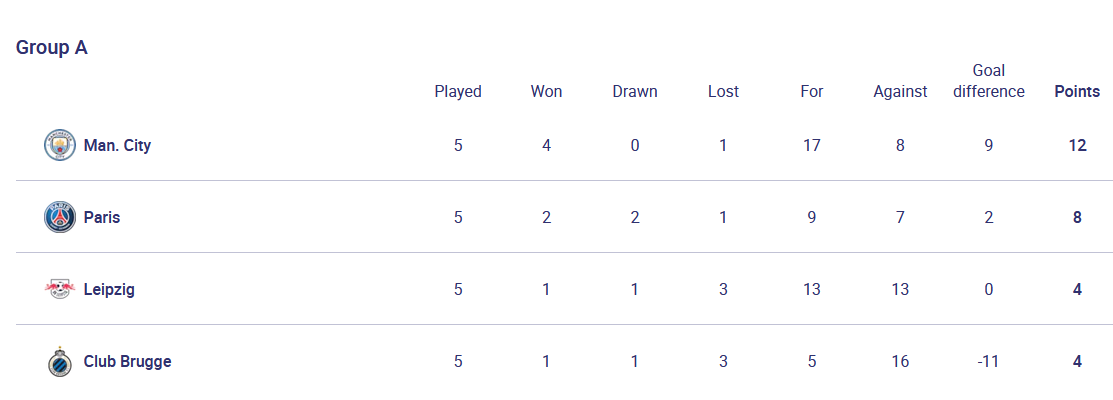Click the Won column header
The image size is (1113, 400).
click(546, 91)
